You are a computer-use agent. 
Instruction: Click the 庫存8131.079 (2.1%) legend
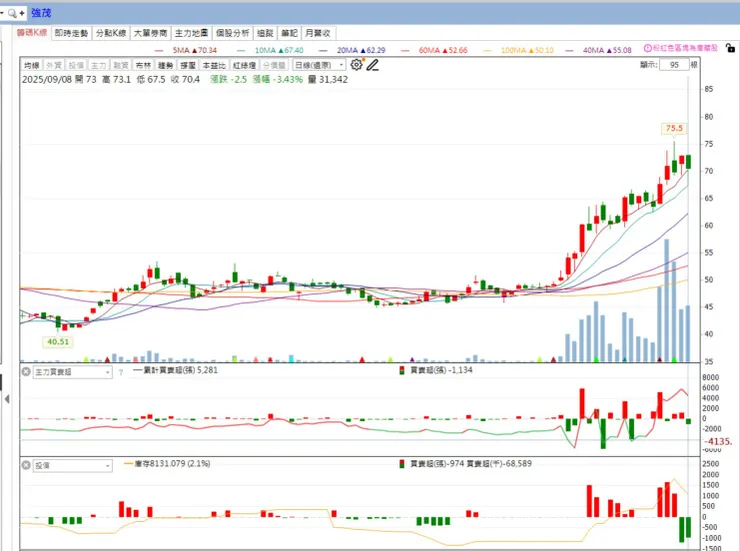[167, 464]
